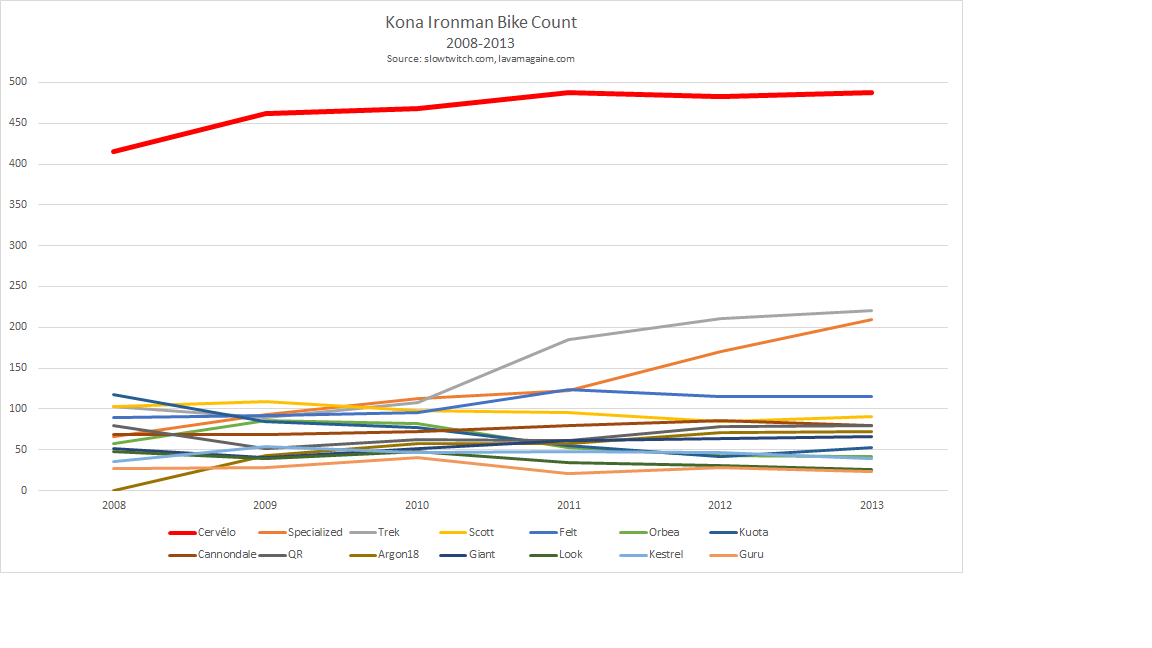
Task: Click the 0 y-axis label
Action: point(24,491)
